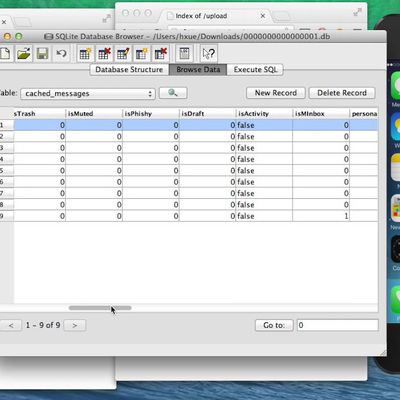400x400 pixels.
Task: Click the isActivity false cell in row 4
Action: (264, 159)
